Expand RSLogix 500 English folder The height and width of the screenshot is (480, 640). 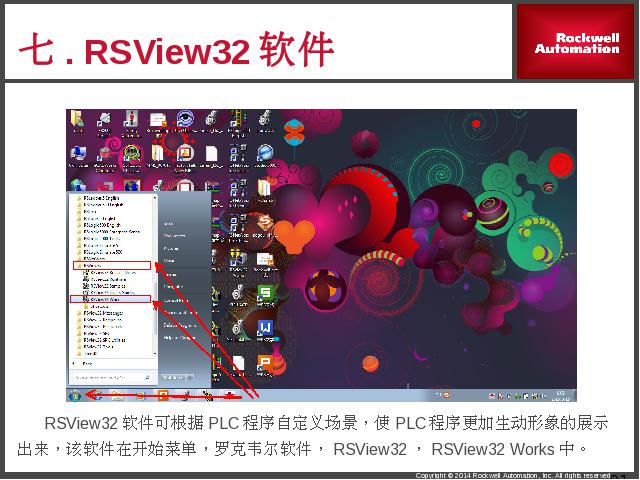pyautogui.click(x=99, y=225)
